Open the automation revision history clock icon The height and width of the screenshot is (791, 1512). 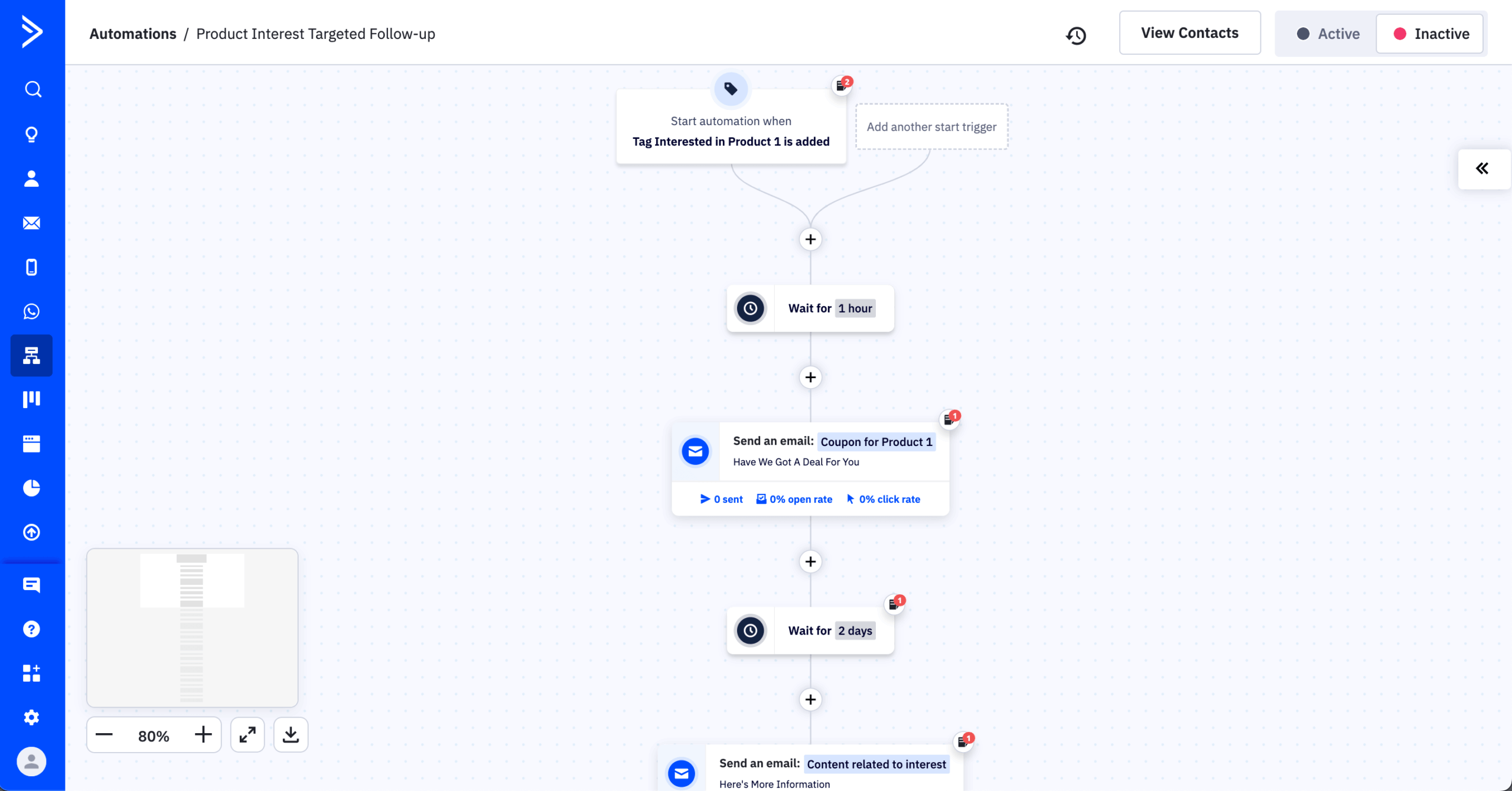click(x=1076, y=35)
